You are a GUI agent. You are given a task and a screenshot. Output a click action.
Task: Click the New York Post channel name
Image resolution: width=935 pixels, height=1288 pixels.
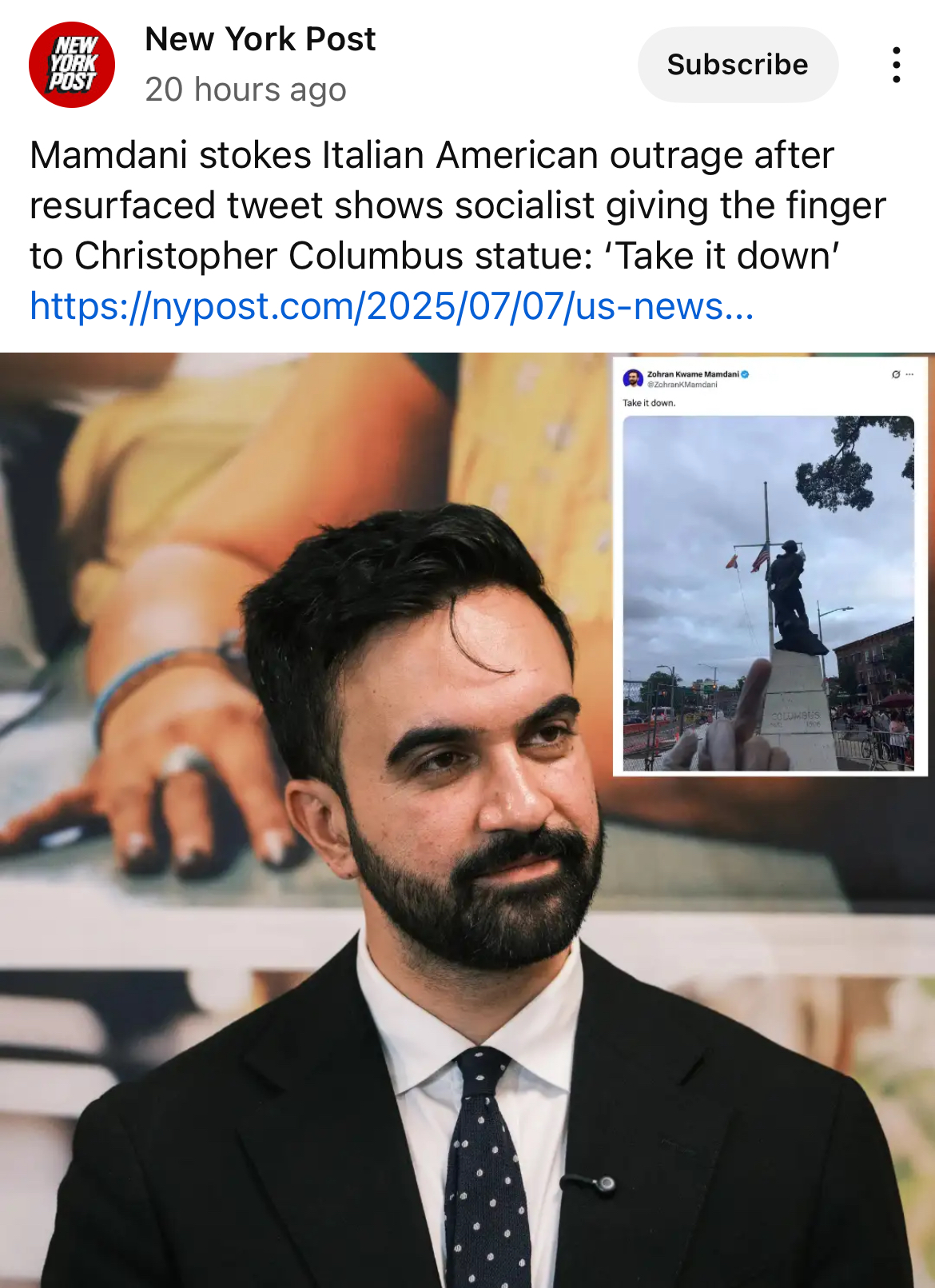click(x=260, y=39)
